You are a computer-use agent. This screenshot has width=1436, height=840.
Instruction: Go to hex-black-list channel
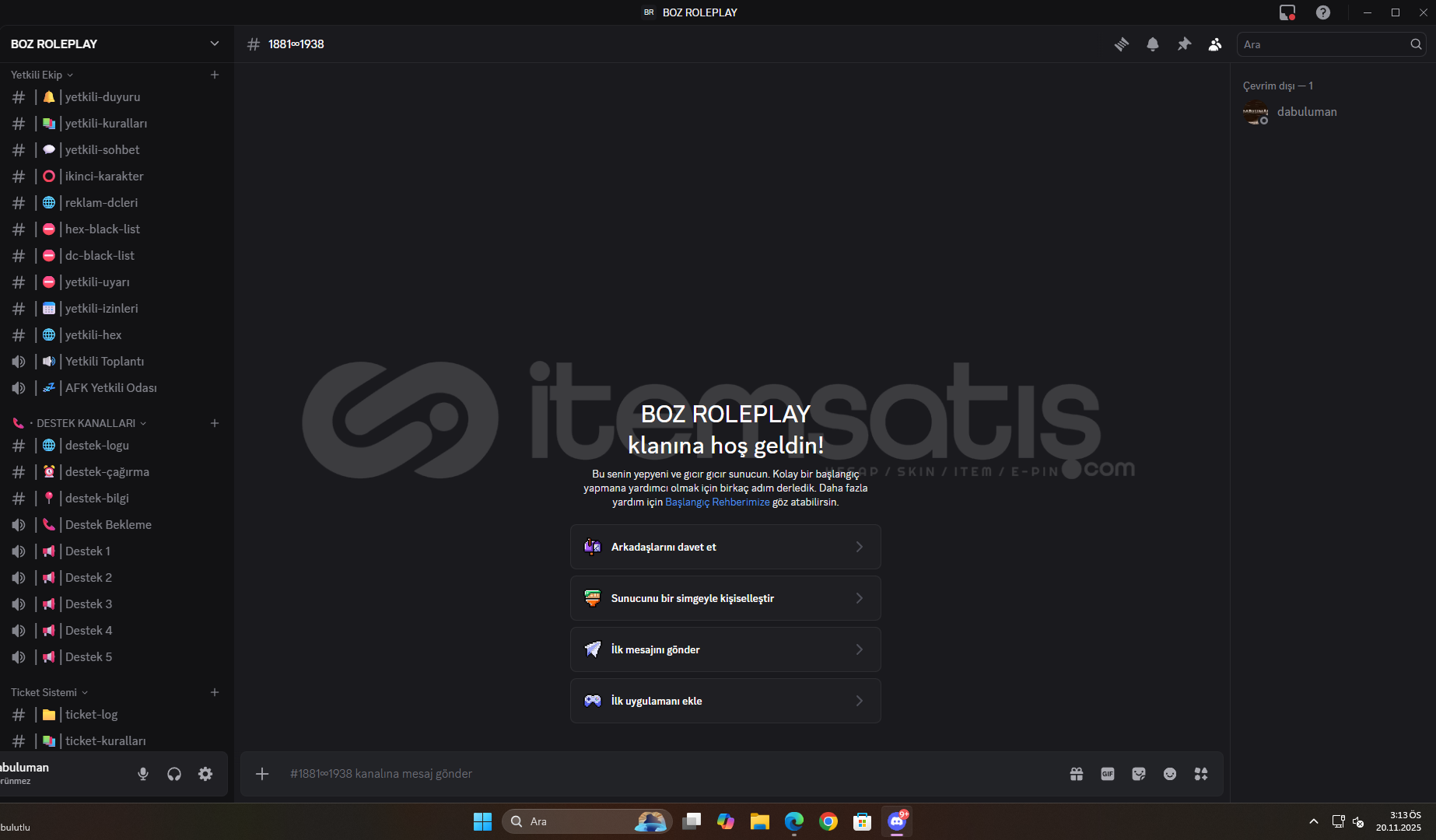(115, 229)
